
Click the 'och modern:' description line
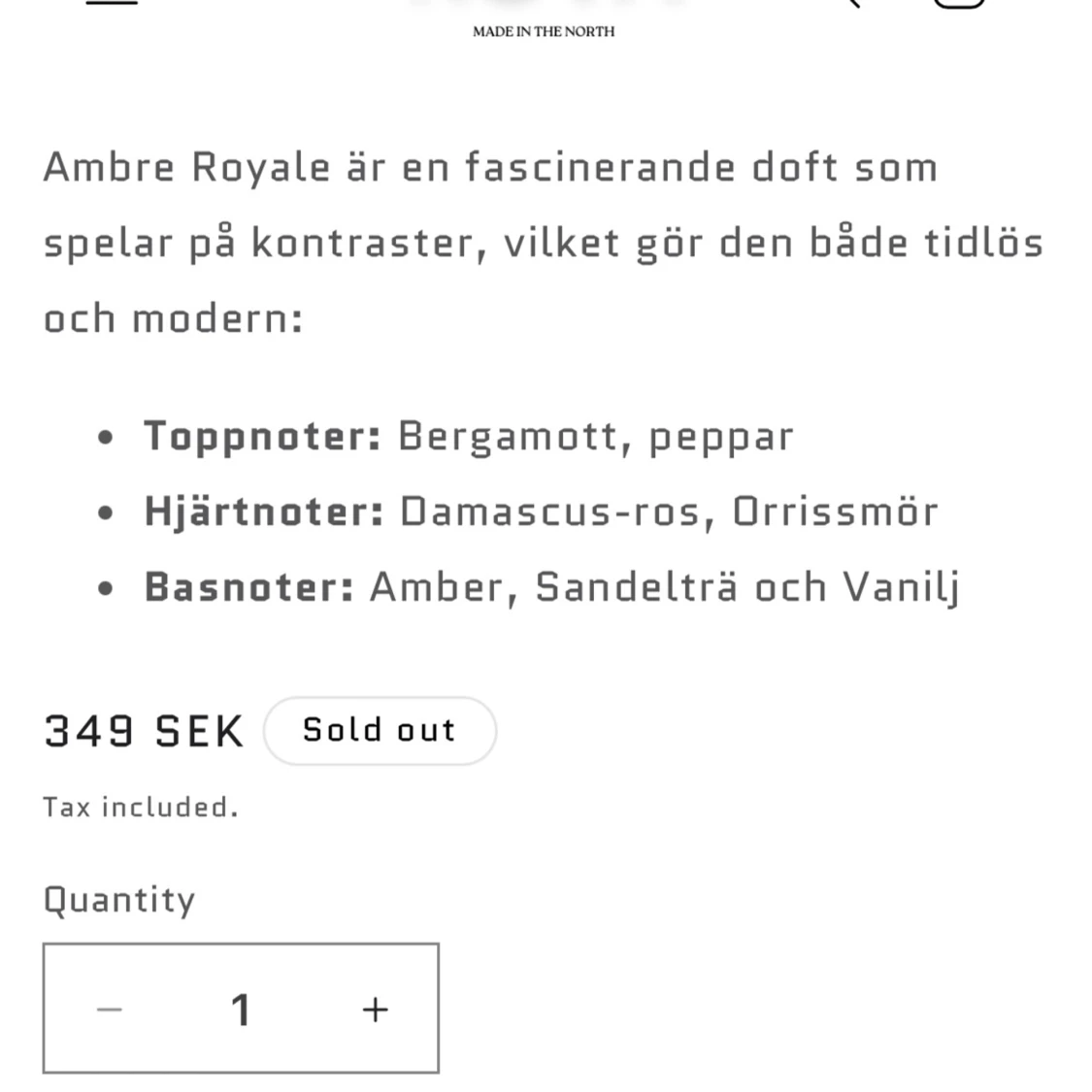click(174, 319)
